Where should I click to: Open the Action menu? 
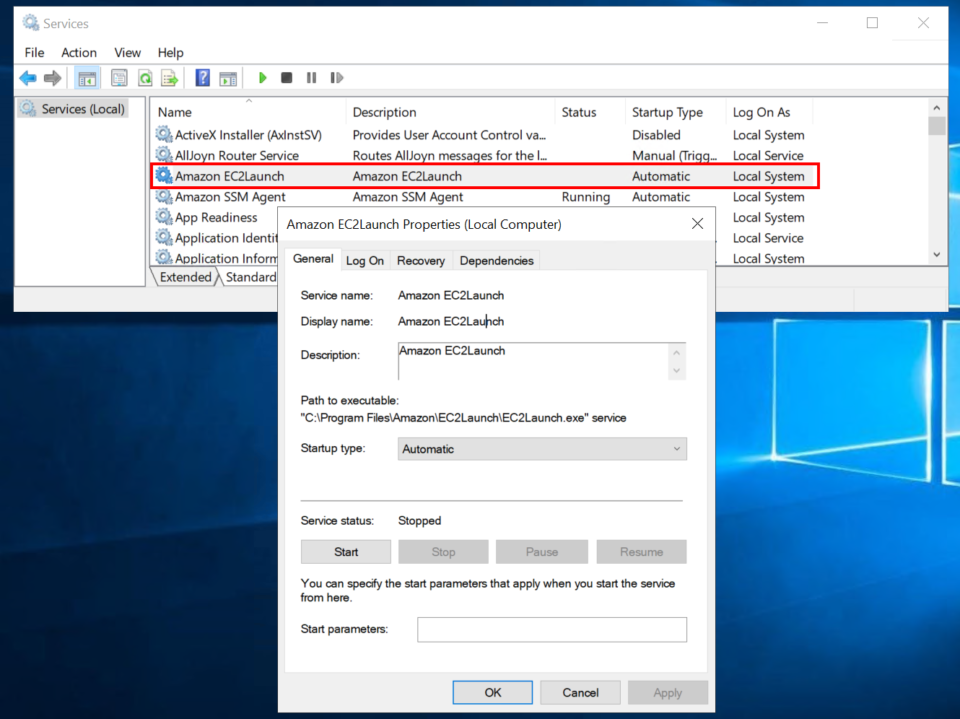tap(79, 53)
